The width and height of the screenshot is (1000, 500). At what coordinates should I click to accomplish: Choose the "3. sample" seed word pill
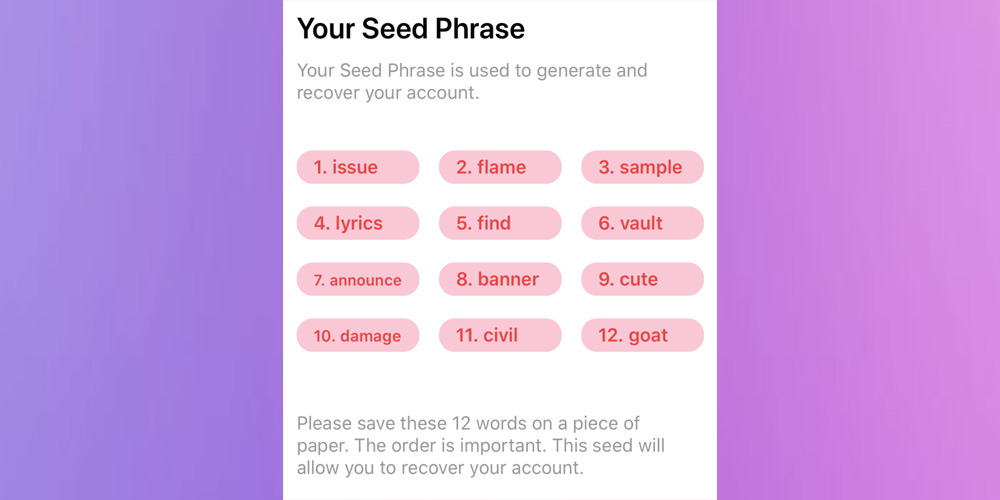(x=642, y=167)
